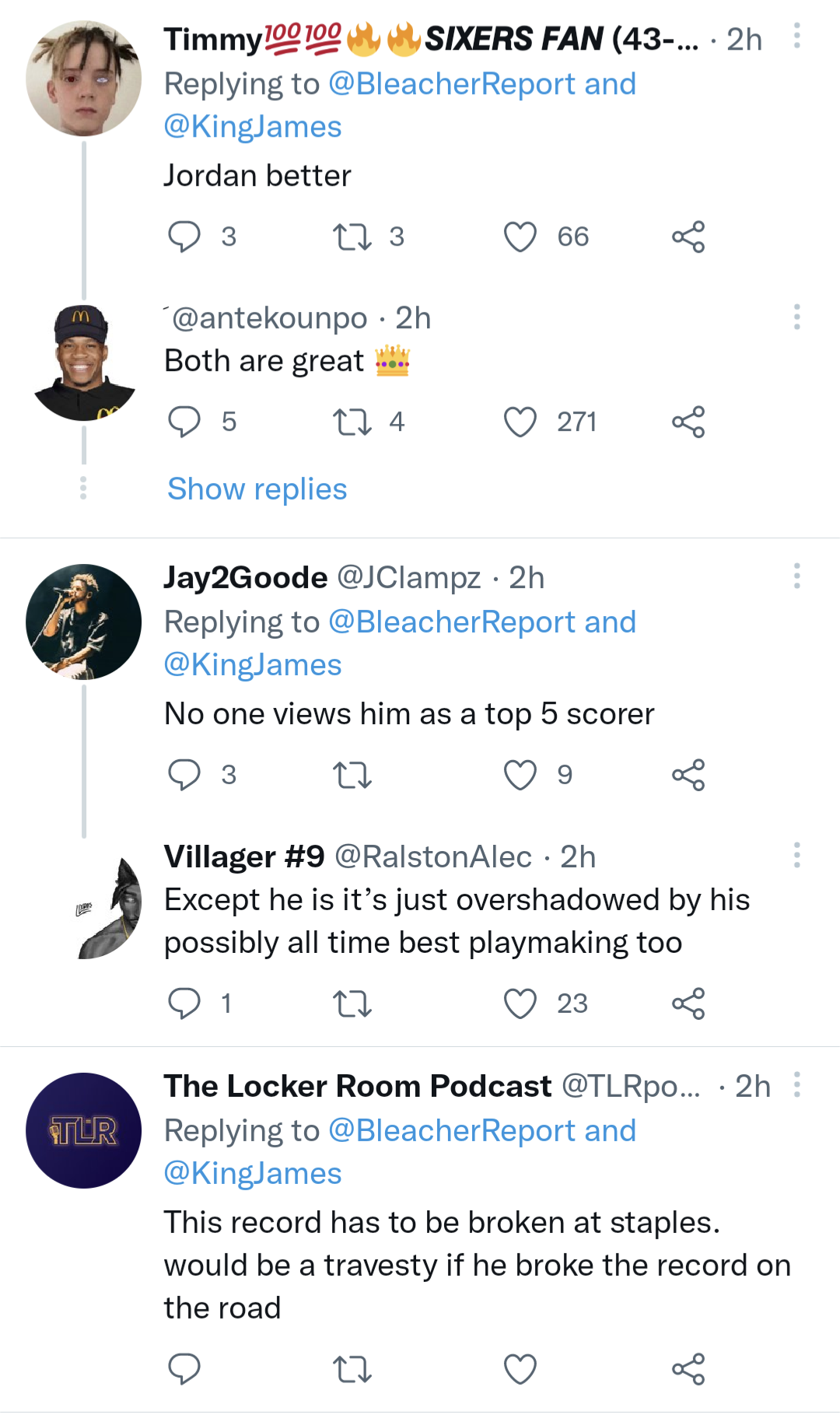Share The Locker Room Podcast tweet

tap(688, 1369)
